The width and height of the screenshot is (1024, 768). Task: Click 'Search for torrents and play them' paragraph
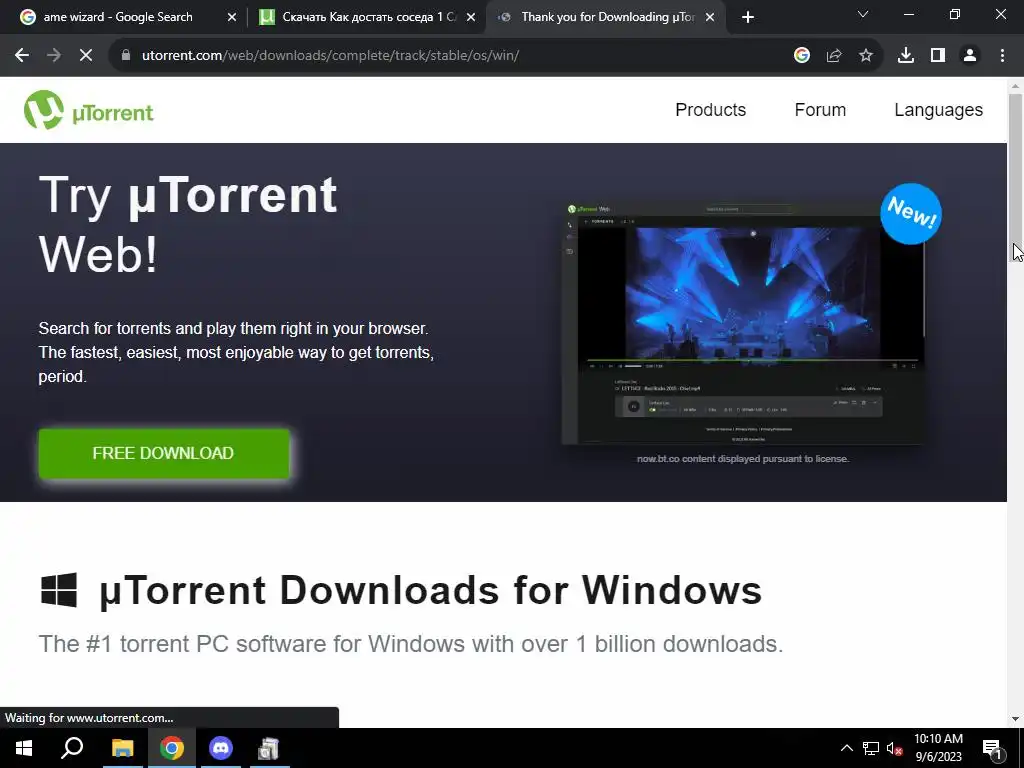236,353
